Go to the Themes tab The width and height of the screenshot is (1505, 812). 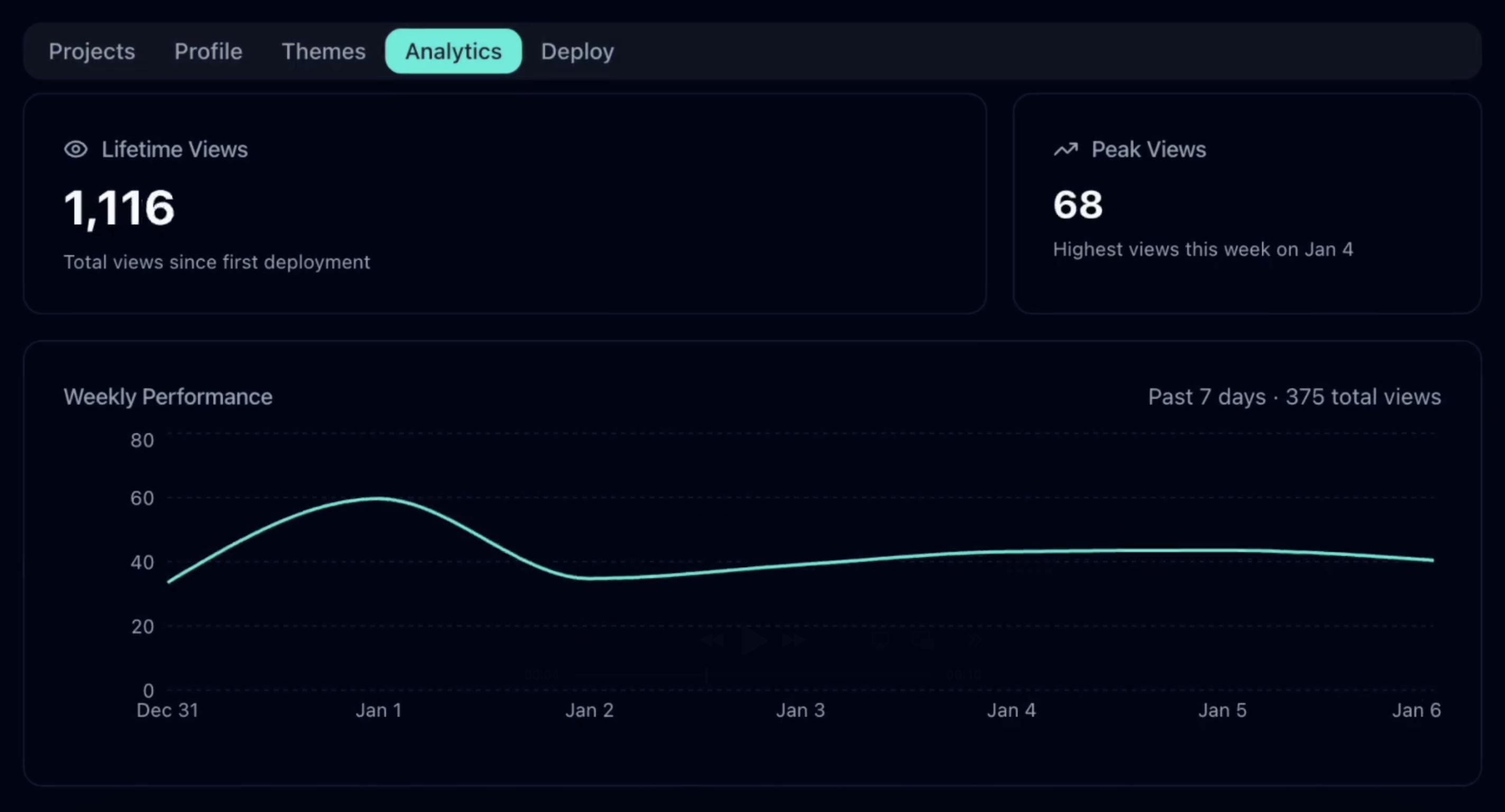pyautogui.click(x=324, y=51)
